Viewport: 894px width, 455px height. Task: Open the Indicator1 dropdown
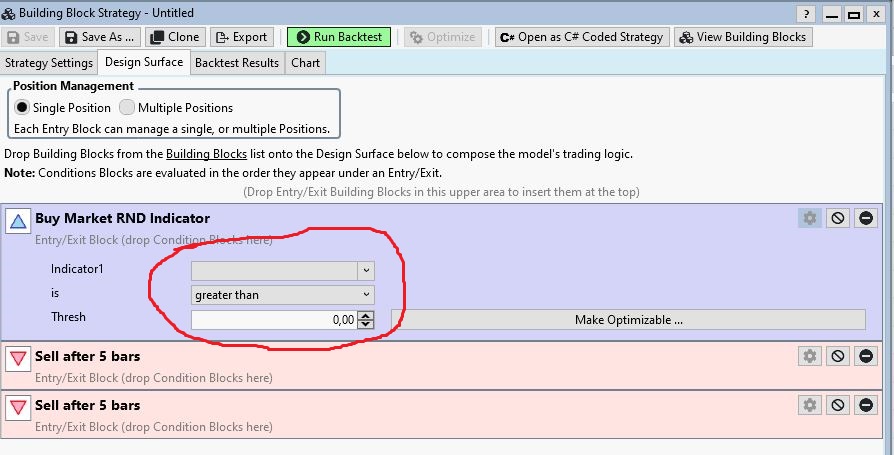(366, 270)
